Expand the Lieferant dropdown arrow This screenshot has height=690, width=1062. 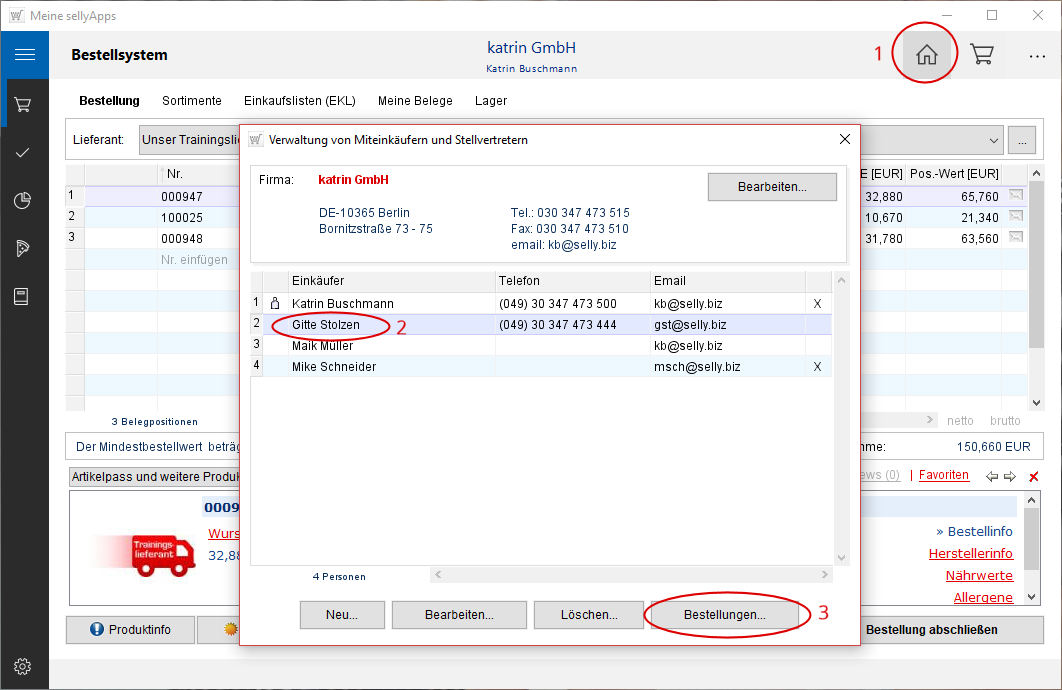point(993,140)
